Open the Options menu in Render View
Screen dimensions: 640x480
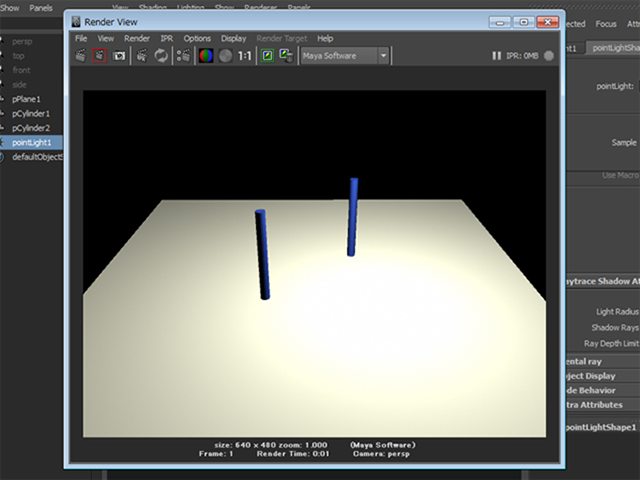[197, 38]
